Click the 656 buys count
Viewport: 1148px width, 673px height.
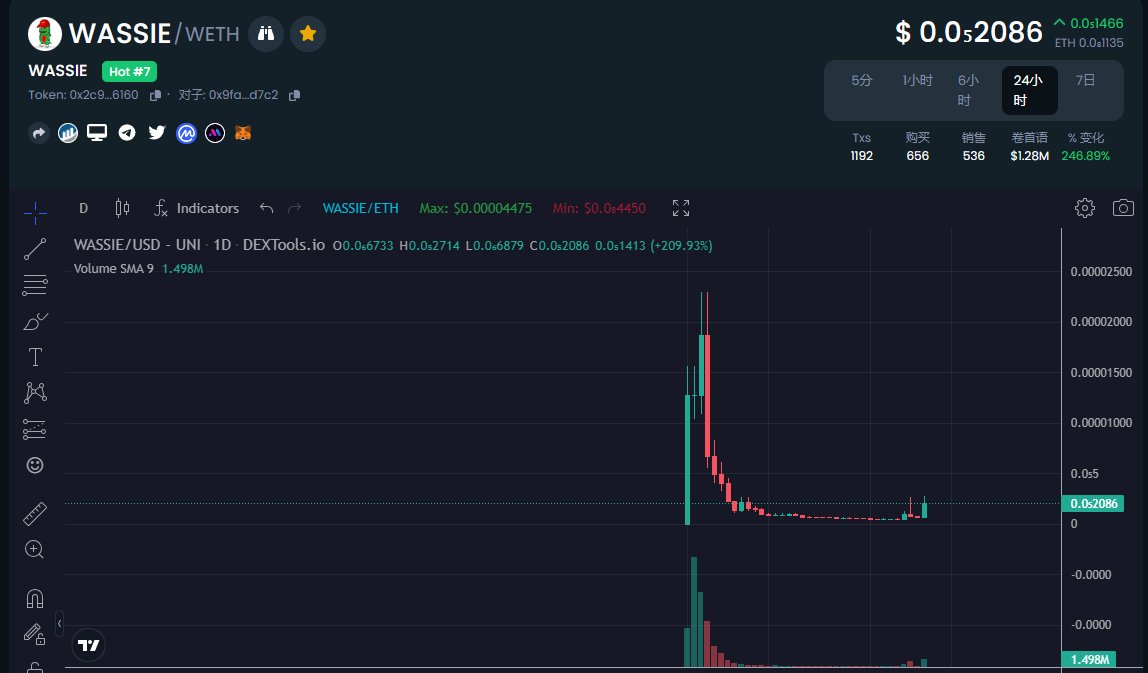pos(917,156)
